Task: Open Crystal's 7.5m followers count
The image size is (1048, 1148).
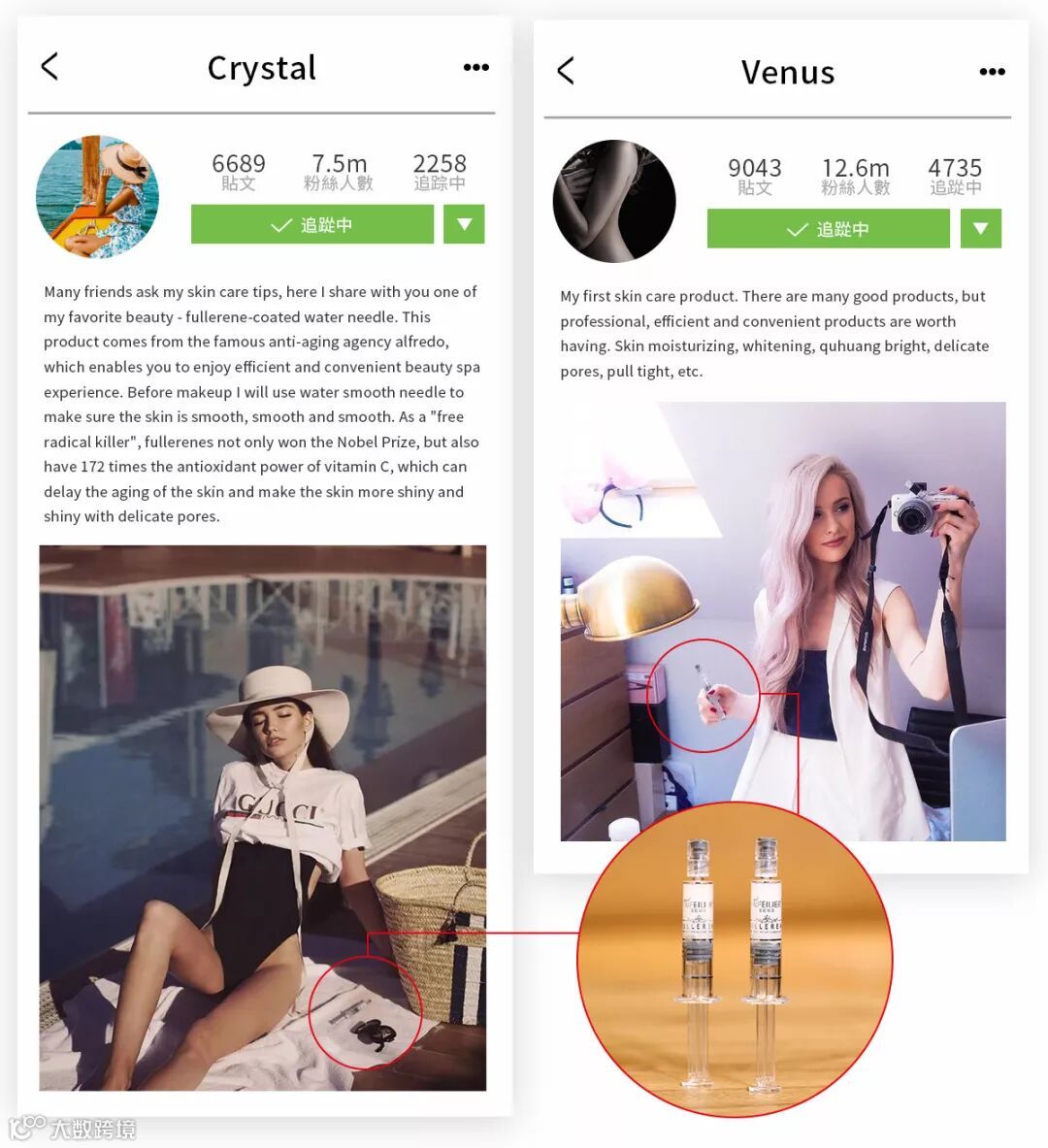Action: click(339, 172)
